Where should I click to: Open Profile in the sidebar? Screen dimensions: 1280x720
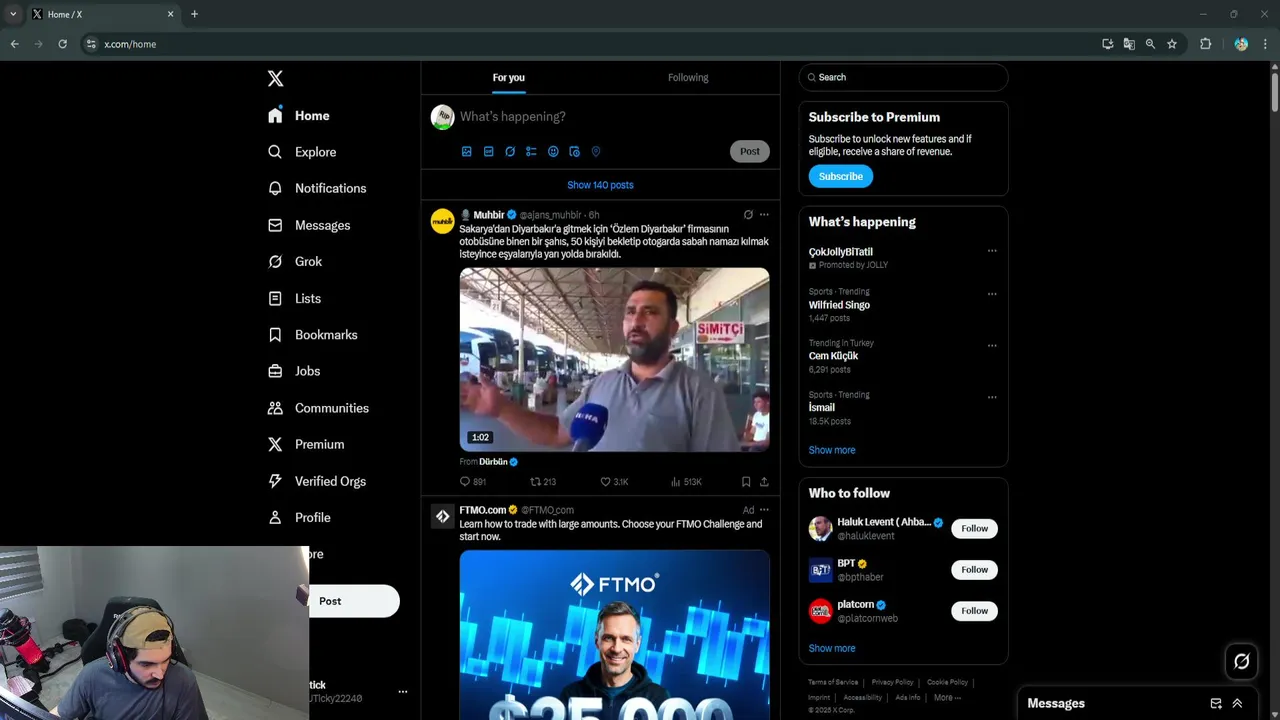pos(299,517)
